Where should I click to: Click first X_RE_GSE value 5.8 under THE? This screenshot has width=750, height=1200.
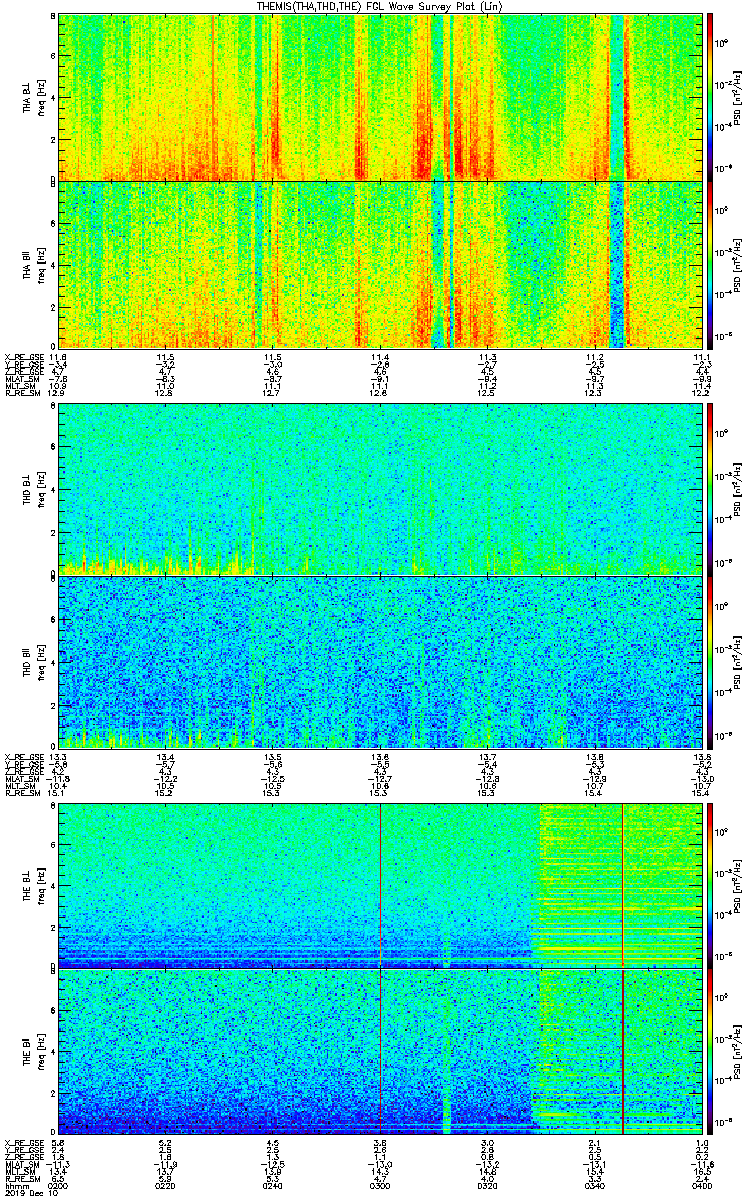(x=59, y=1143)
